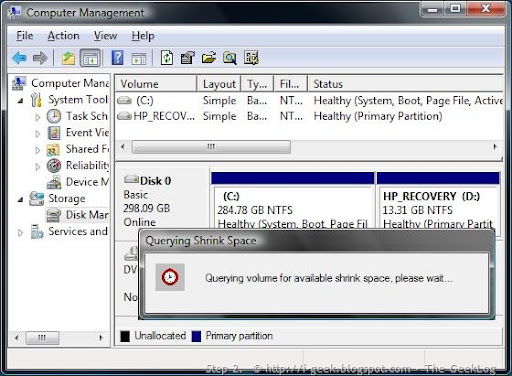Click the Up one level folder icon
The height and width of the screenshot is (376, 512).
(69, 58)
